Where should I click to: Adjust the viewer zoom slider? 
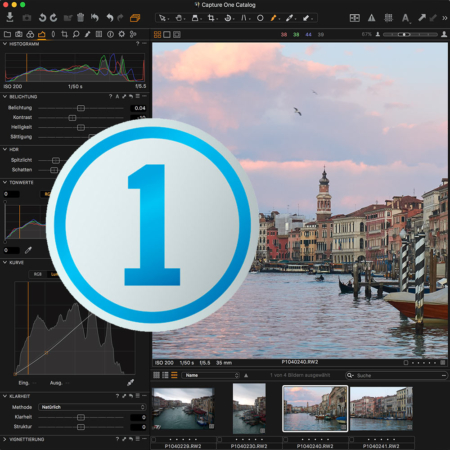(410, 34)
